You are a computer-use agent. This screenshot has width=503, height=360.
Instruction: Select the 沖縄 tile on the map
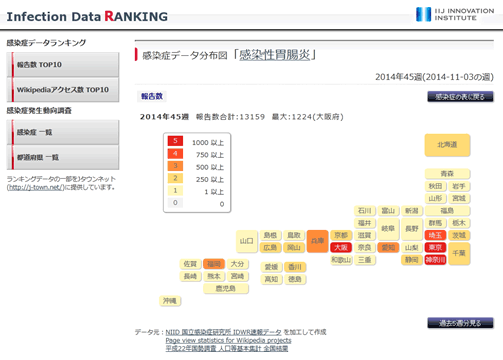(x=170, y=301)
